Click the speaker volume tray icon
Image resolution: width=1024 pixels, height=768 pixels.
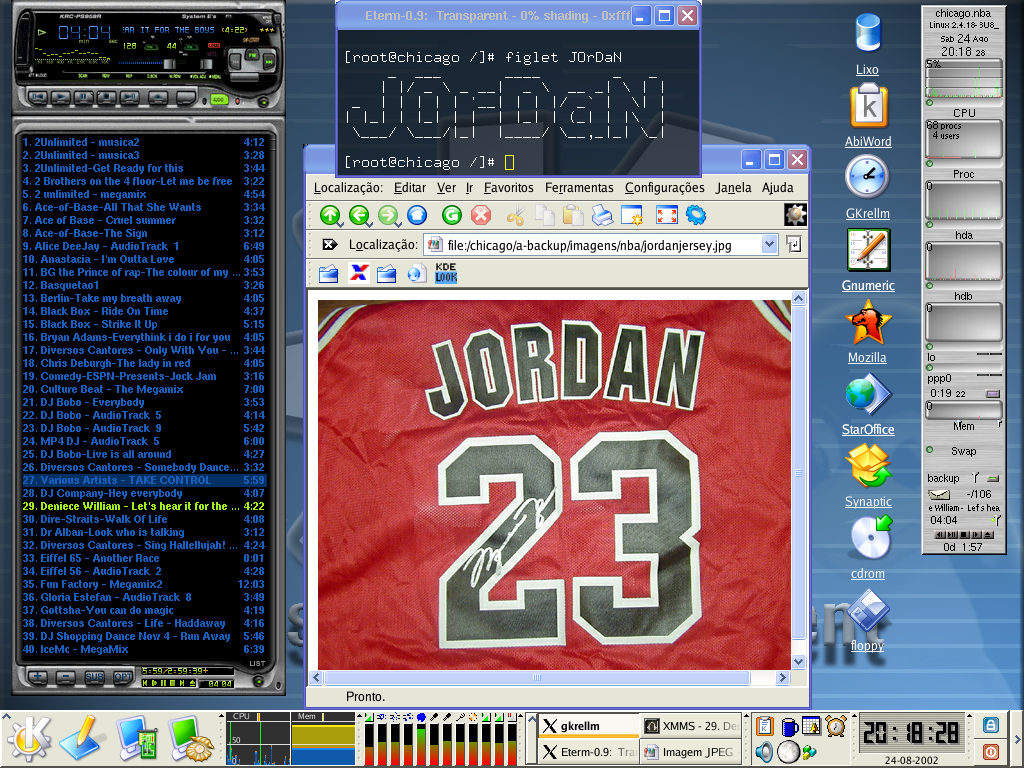(764, 752)
